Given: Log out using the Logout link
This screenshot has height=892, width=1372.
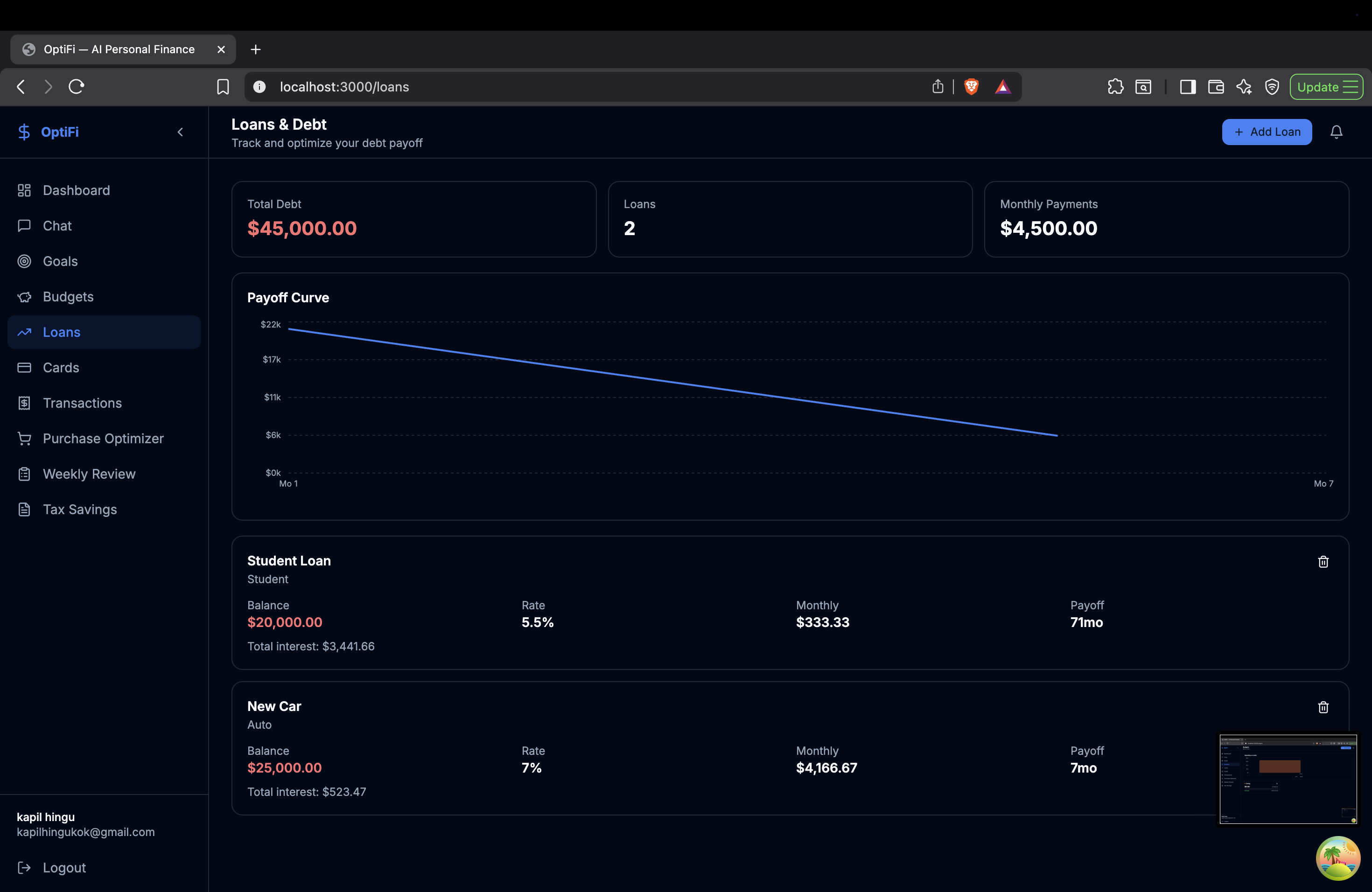Looking at the screenshot, I should [x=64, y=867].
